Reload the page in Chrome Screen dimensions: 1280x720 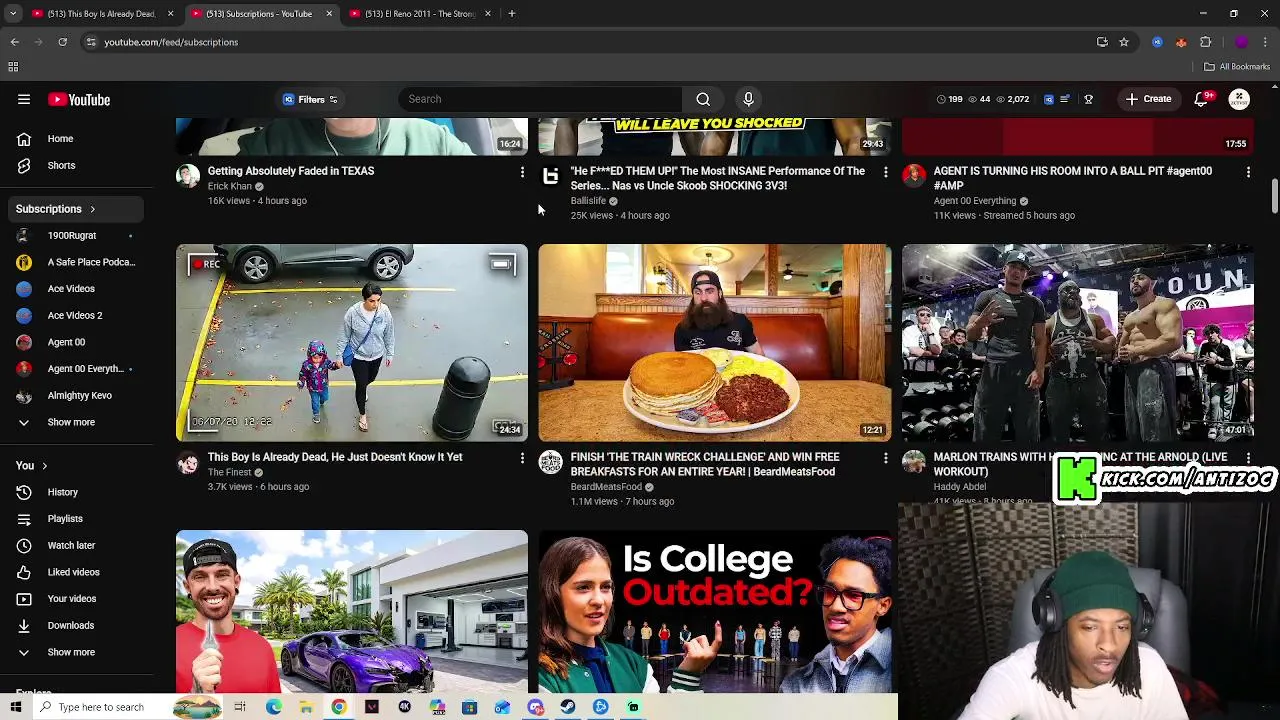62,42
